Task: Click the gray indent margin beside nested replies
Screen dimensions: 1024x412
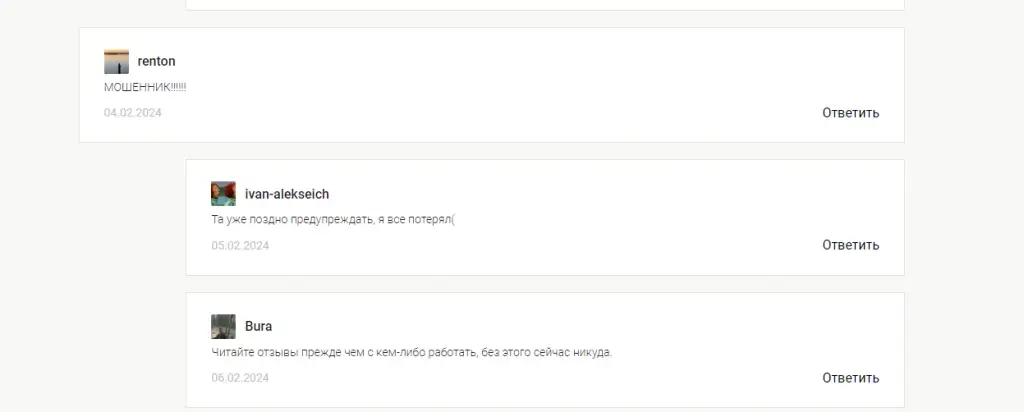Action: (x=132, y=281)
